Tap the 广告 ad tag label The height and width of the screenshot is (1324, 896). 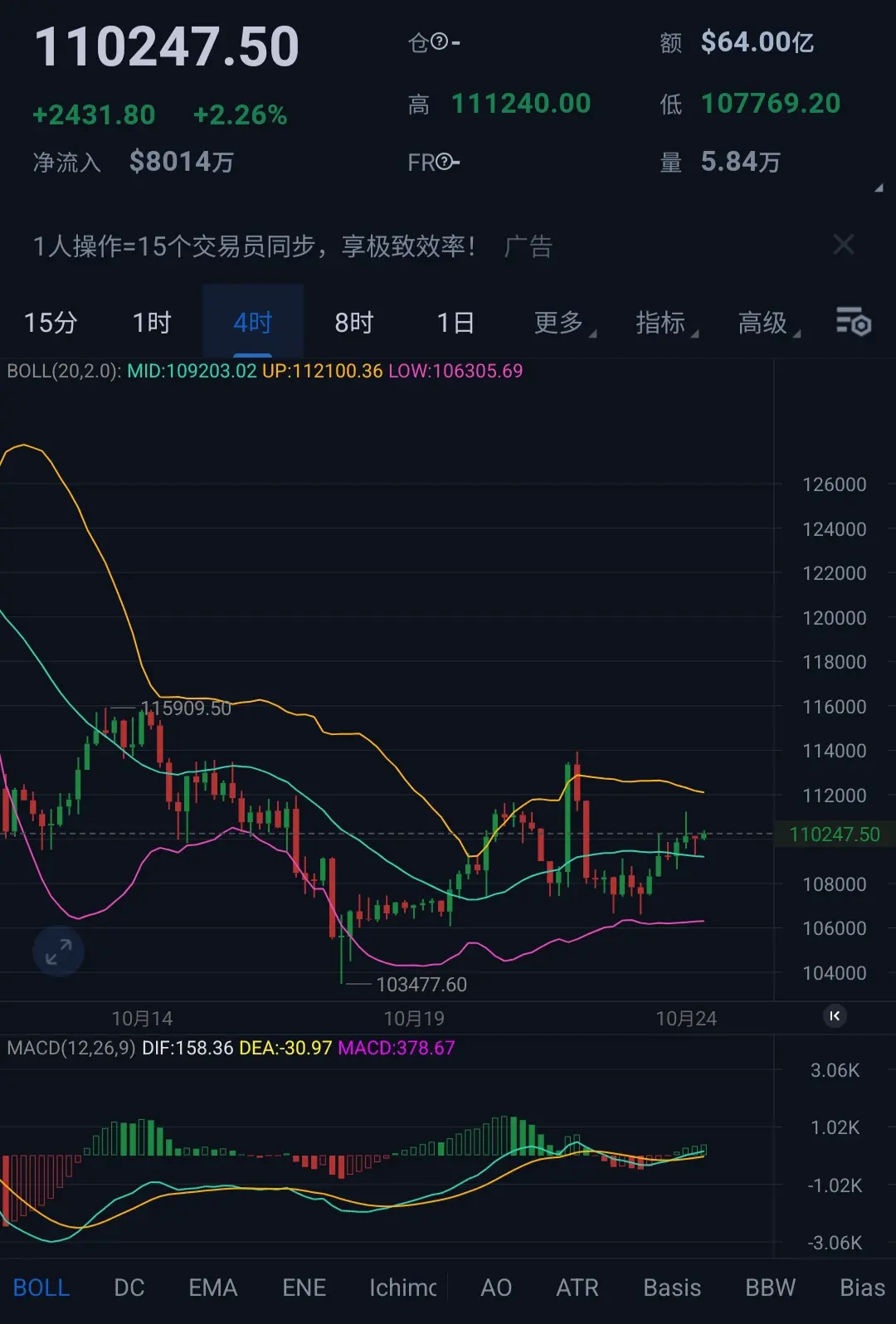coord(528,246)
